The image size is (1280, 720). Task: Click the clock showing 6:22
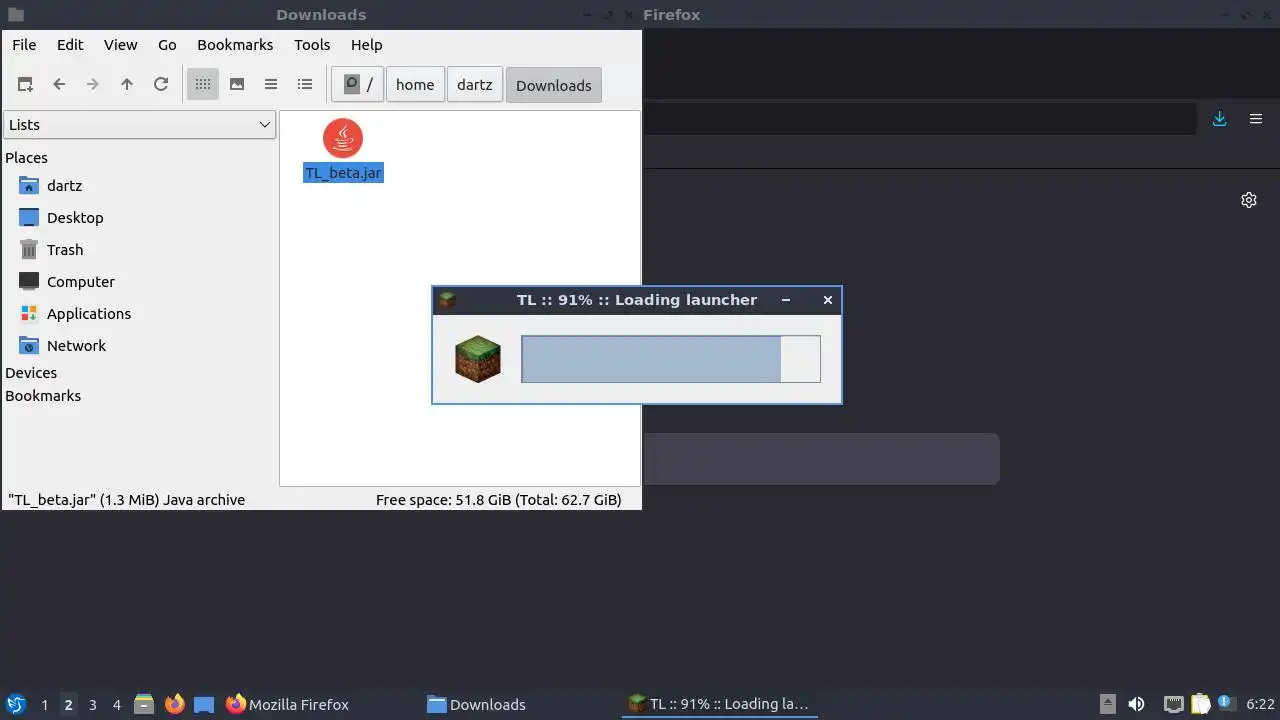click(x=1260, y=704)
